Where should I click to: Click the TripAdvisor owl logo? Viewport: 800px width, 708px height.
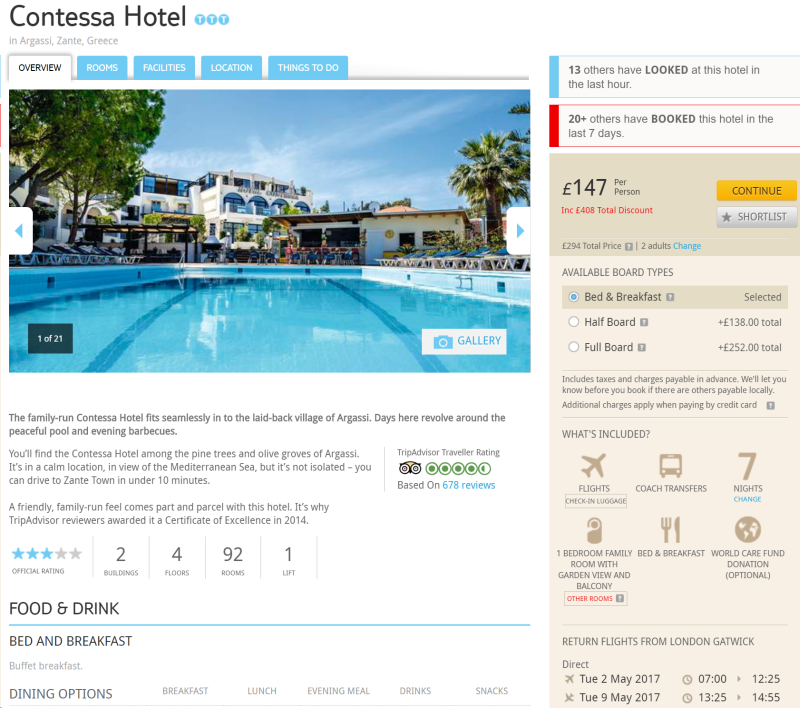click(410, 468)
